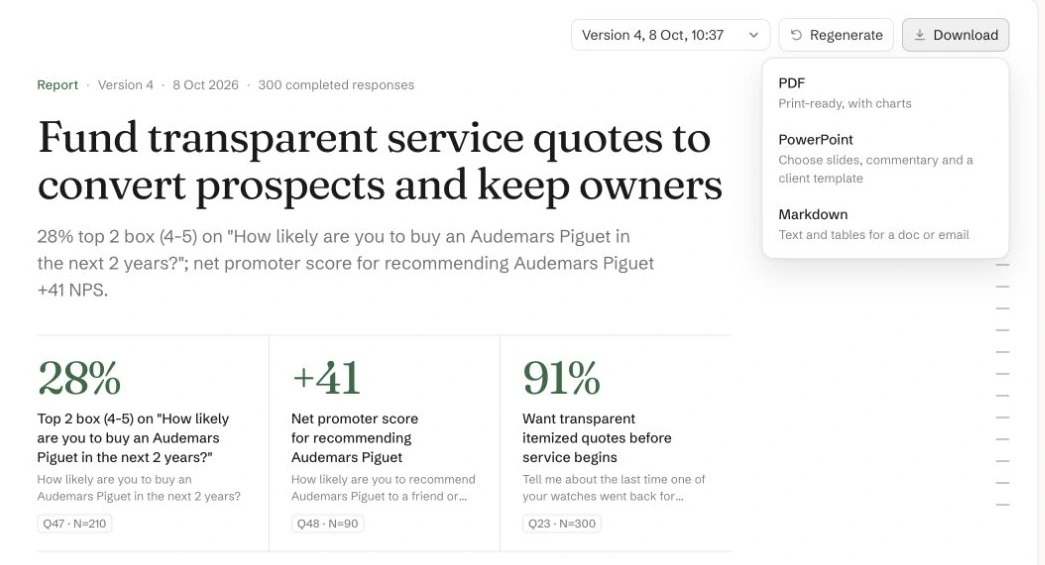Click the download arrow icon
The width and height of the screenshot is (1045, 565).
click(x=919, y=35)
